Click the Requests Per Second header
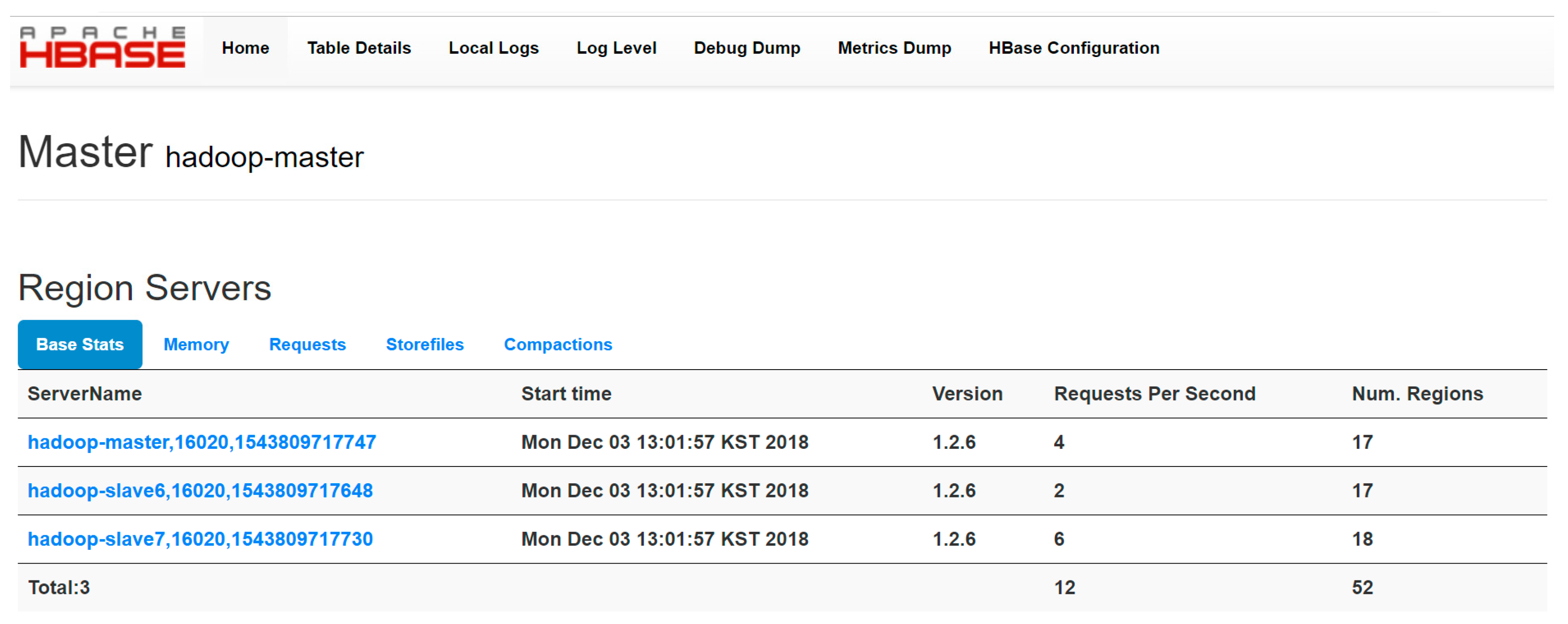 tap(1154, 394)
